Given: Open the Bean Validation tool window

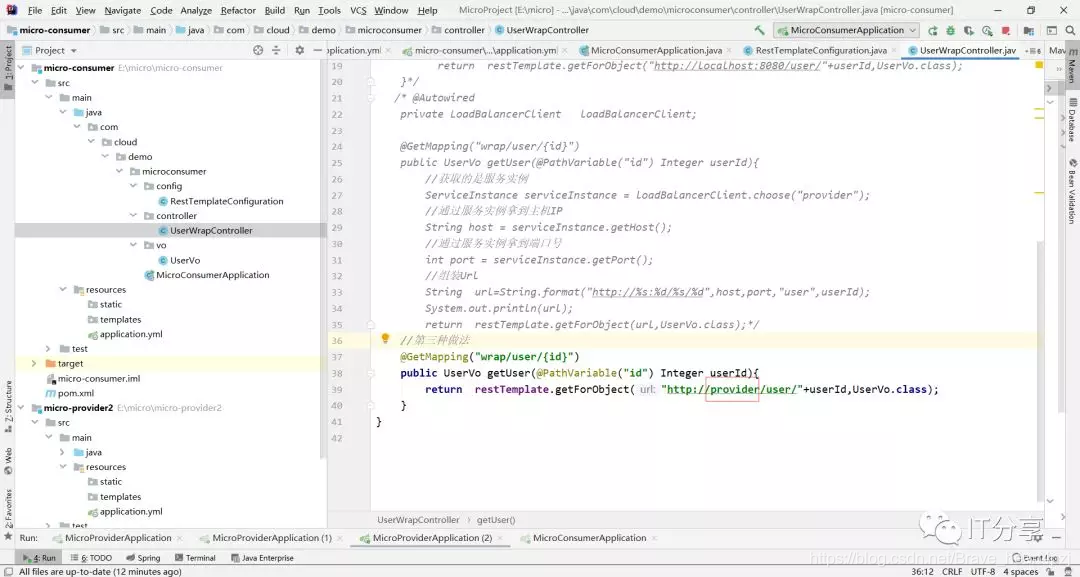Looking at the screenshot, I should pos(1072,191).
